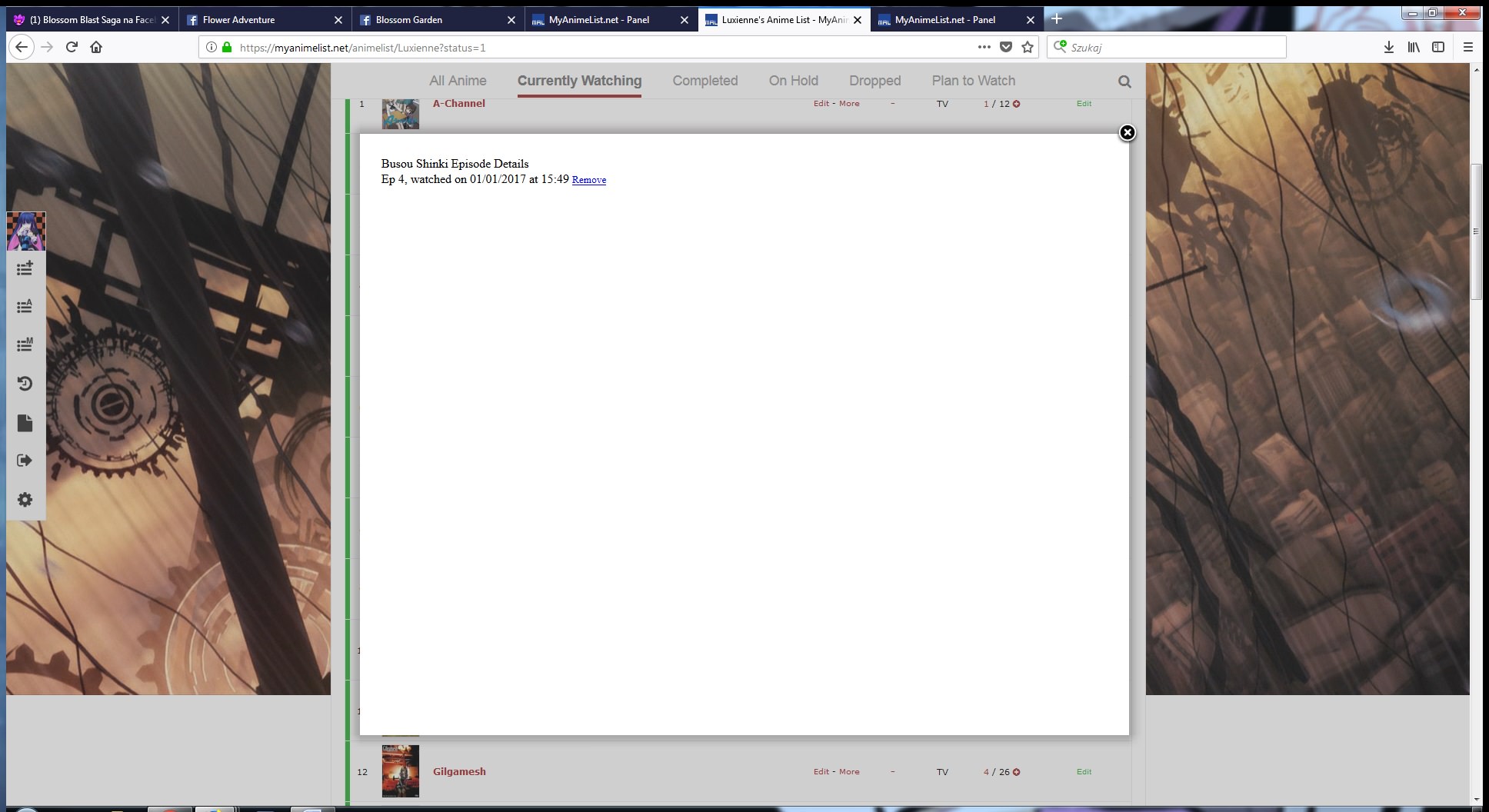Select the Currently Watching tab
The width and height of the screenshot is (1489, 812).
(x=579, y=81)
